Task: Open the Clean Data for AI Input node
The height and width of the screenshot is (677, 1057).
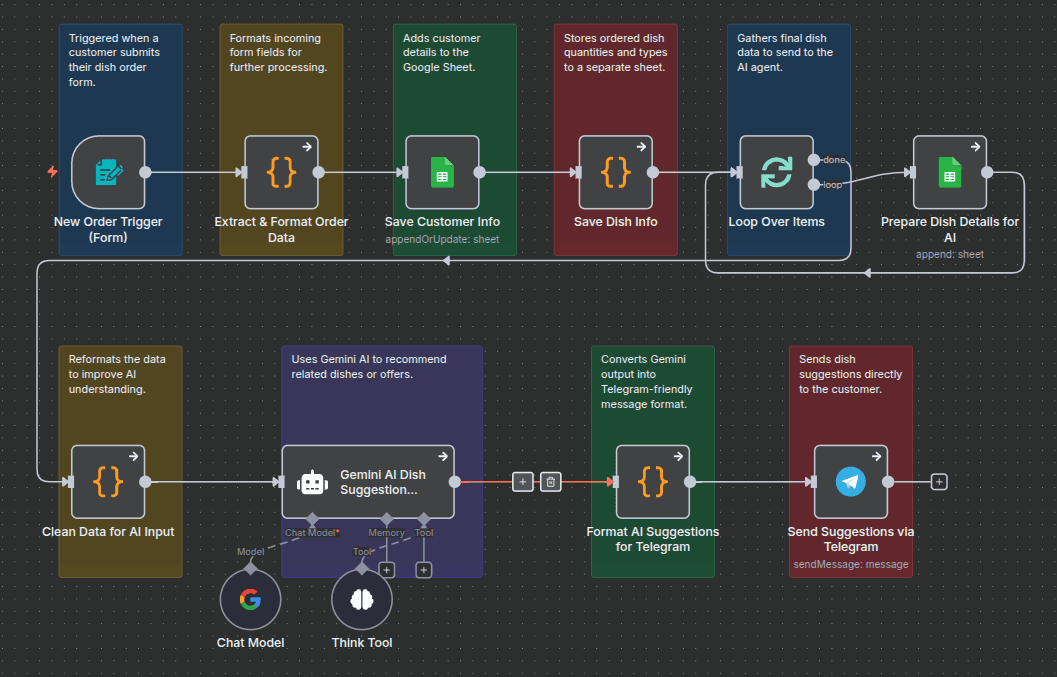Action: [107, 482]
